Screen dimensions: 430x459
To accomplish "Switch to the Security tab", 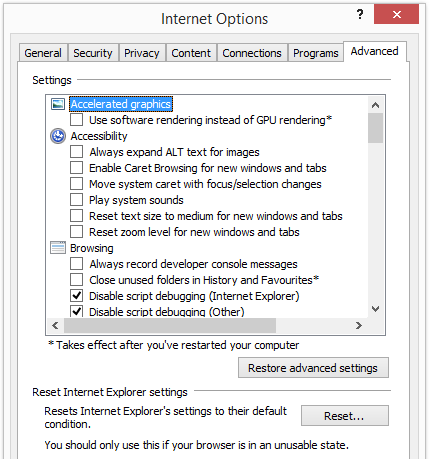I will (93, 53).
